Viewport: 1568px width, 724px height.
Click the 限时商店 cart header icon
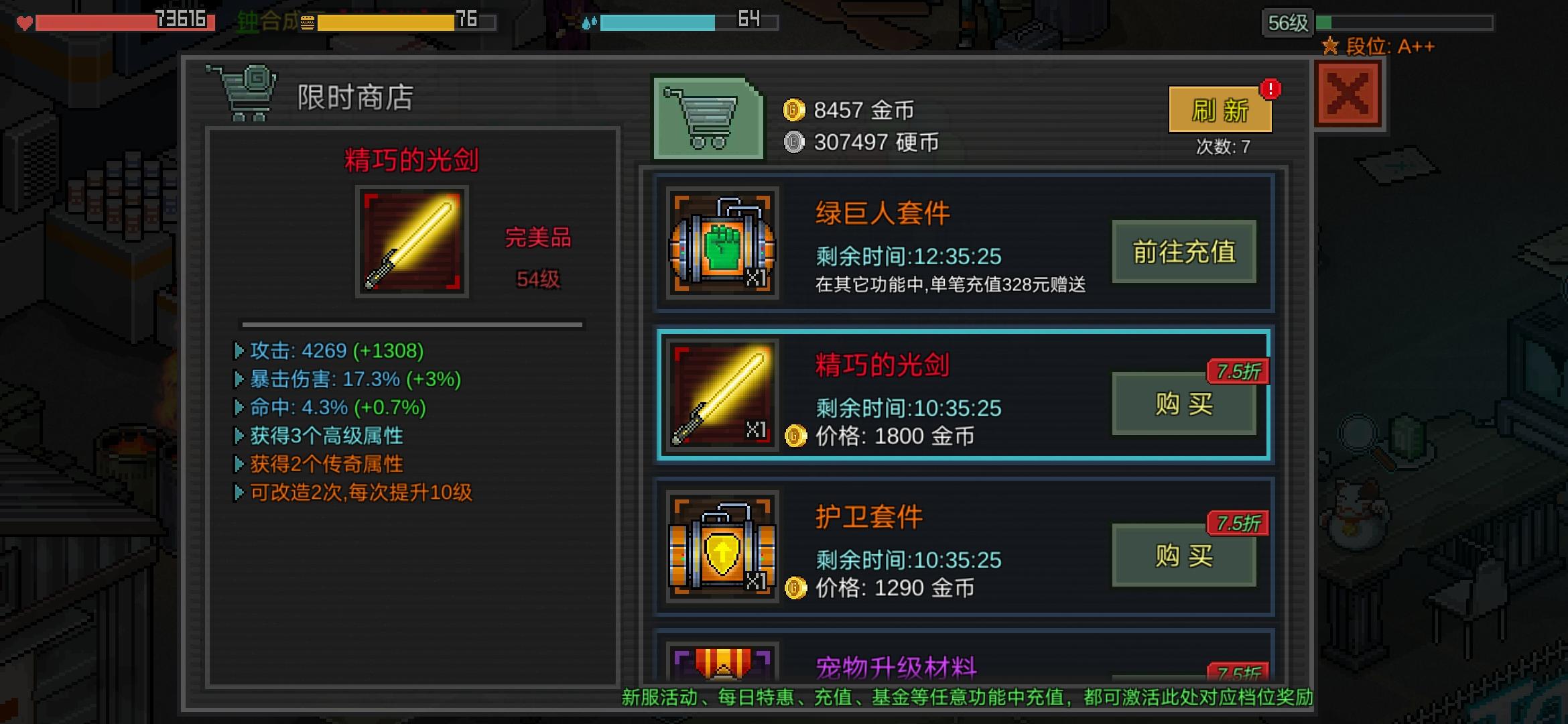pyautogui.click(x=242, y=93)
